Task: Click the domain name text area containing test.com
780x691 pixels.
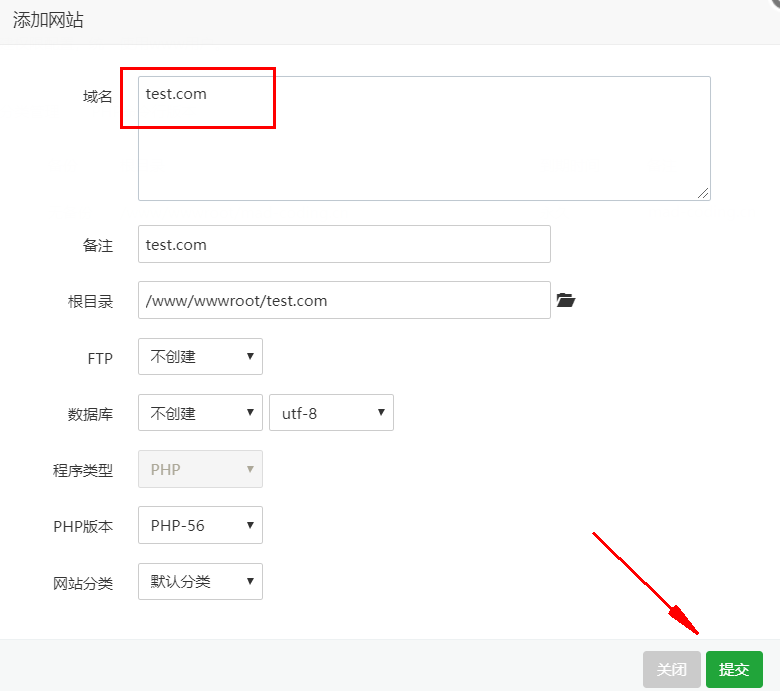Action: (424, 138)
